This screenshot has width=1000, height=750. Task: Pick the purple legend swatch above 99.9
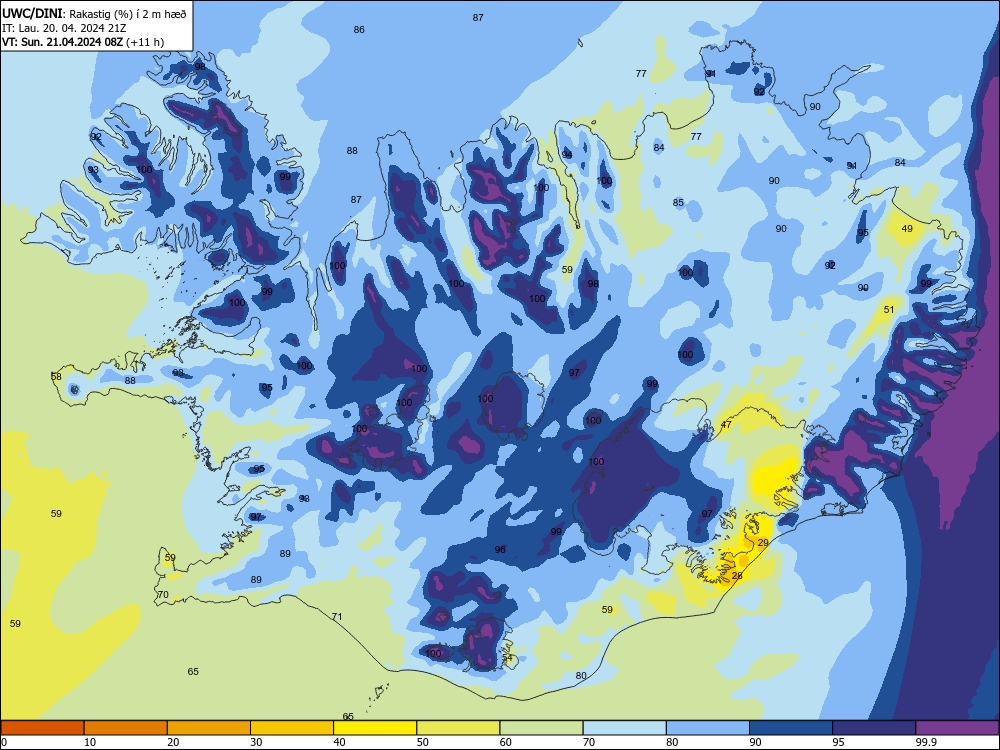click(x=957, y=728)
